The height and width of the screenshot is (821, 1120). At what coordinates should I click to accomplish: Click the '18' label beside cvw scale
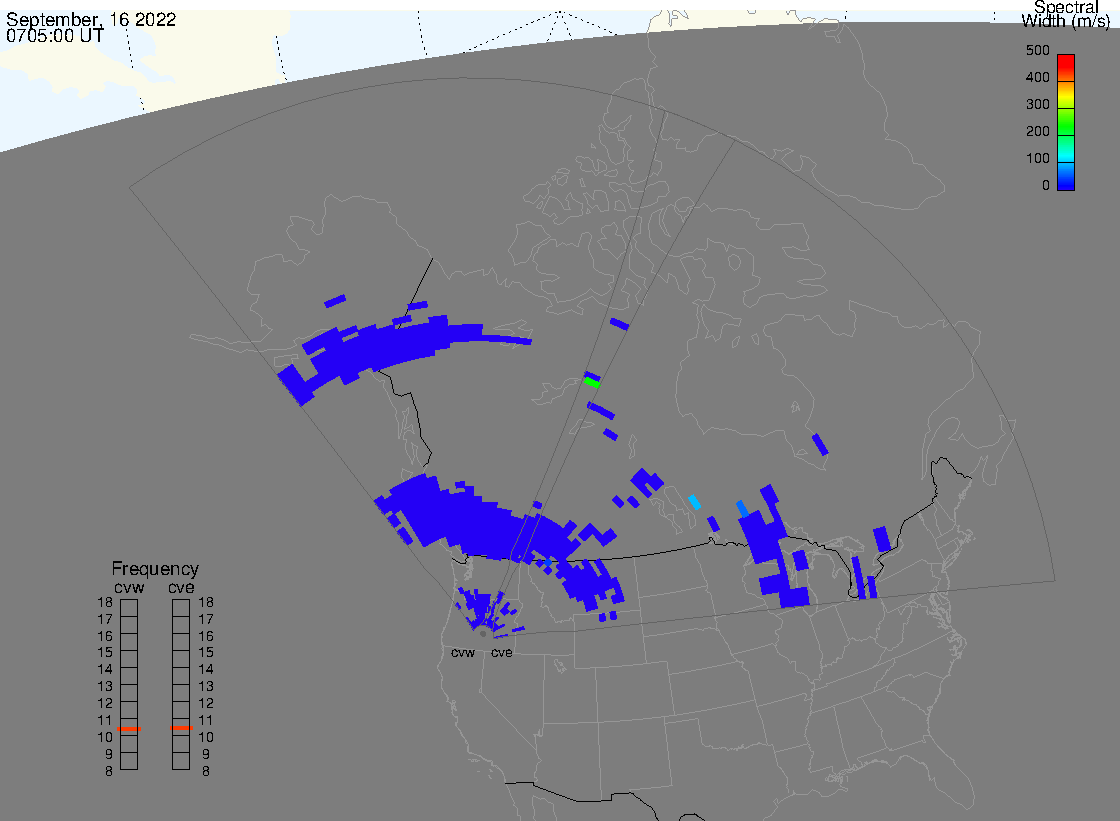(105, 602)
